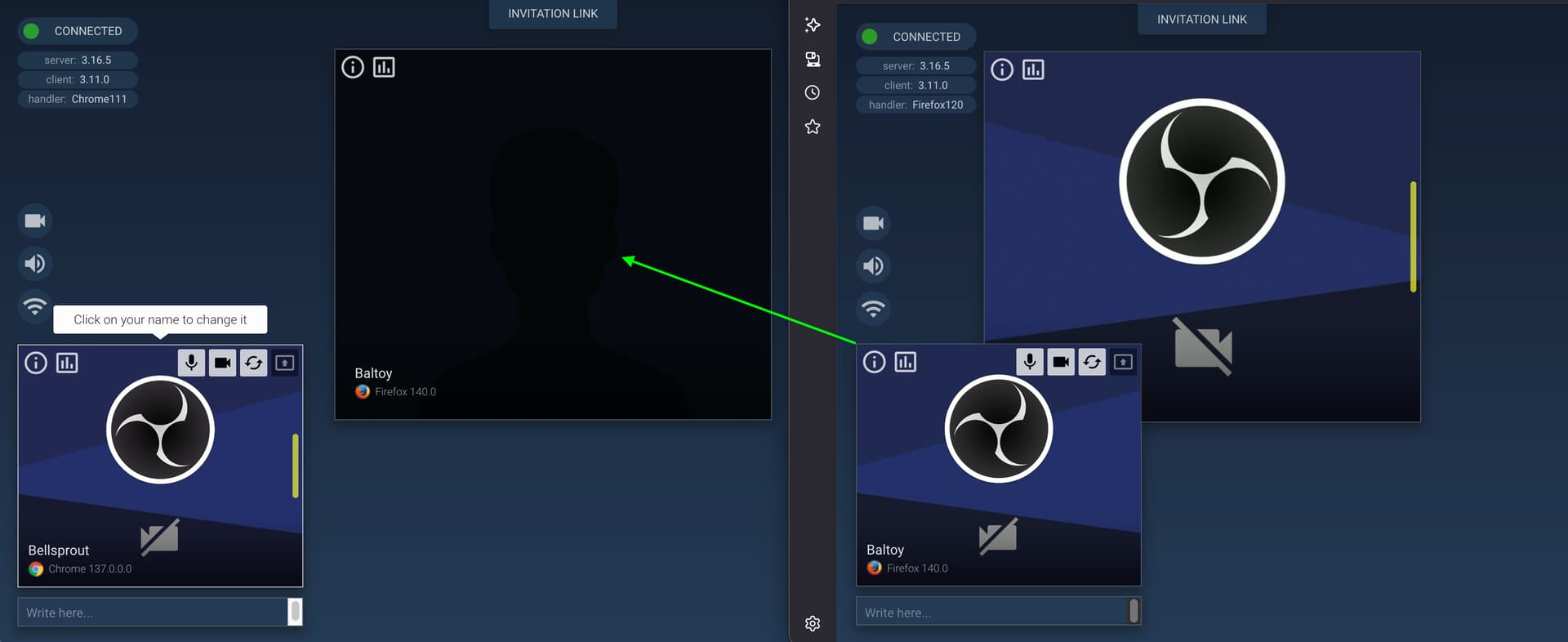Click the Baltoy name label on the silhouette video
This screenshot has height=642, width=1568.
click(x=373, y=373)
